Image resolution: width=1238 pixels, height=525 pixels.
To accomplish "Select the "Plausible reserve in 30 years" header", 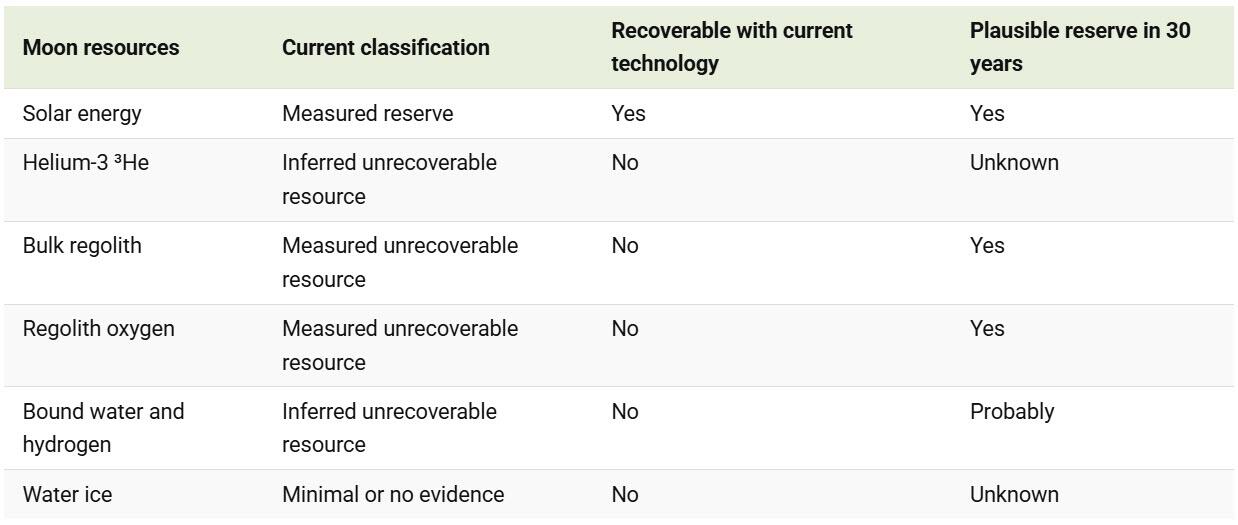I will click(1080, 47).
